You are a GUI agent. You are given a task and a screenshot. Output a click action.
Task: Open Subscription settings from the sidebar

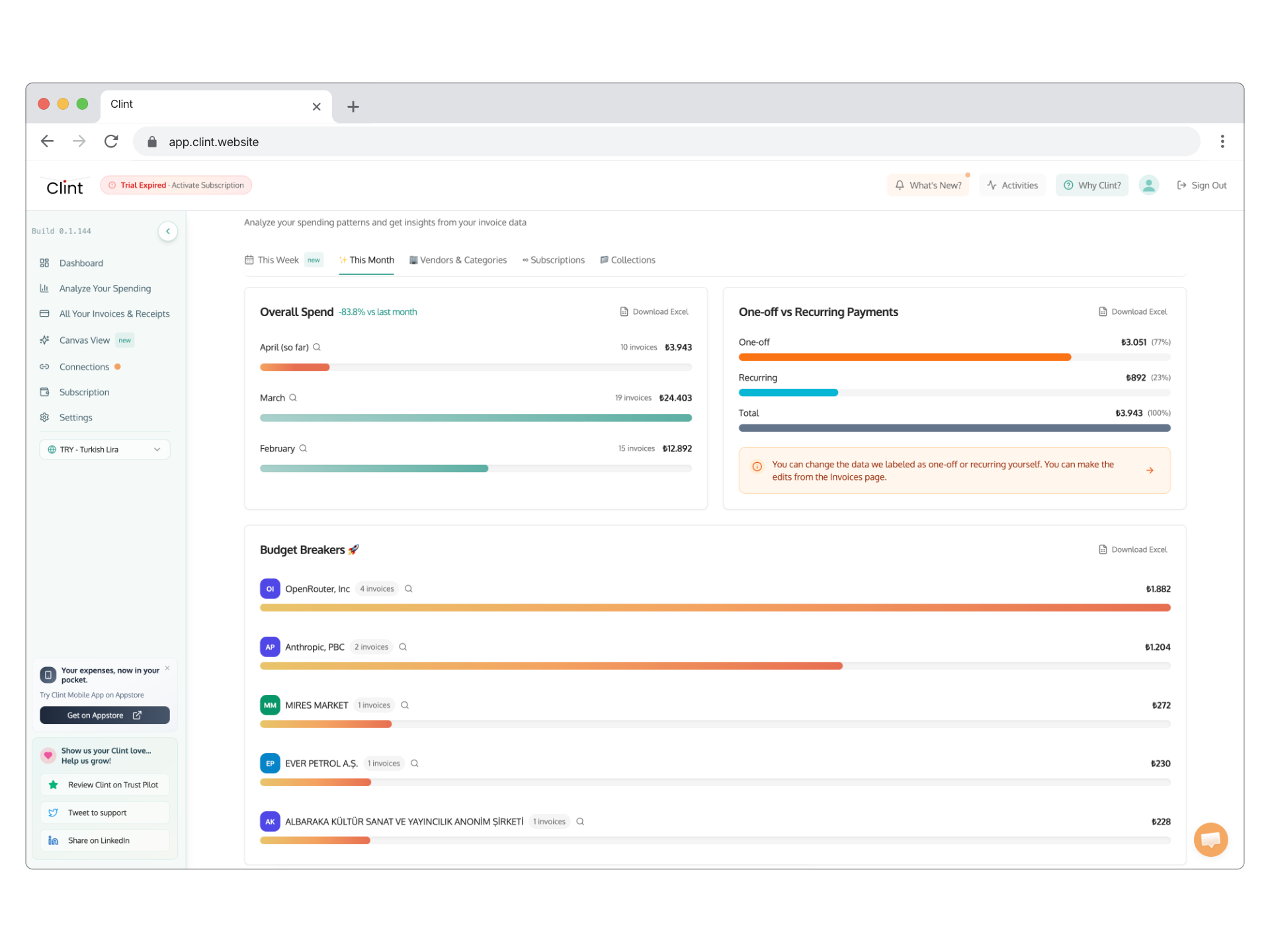tap(83, 392)
